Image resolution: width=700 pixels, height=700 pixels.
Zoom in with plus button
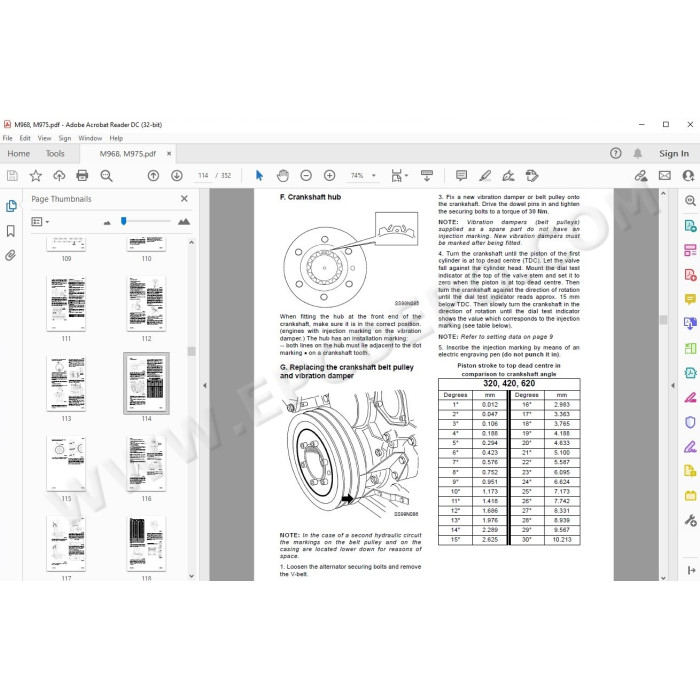[x=329, y=175]
